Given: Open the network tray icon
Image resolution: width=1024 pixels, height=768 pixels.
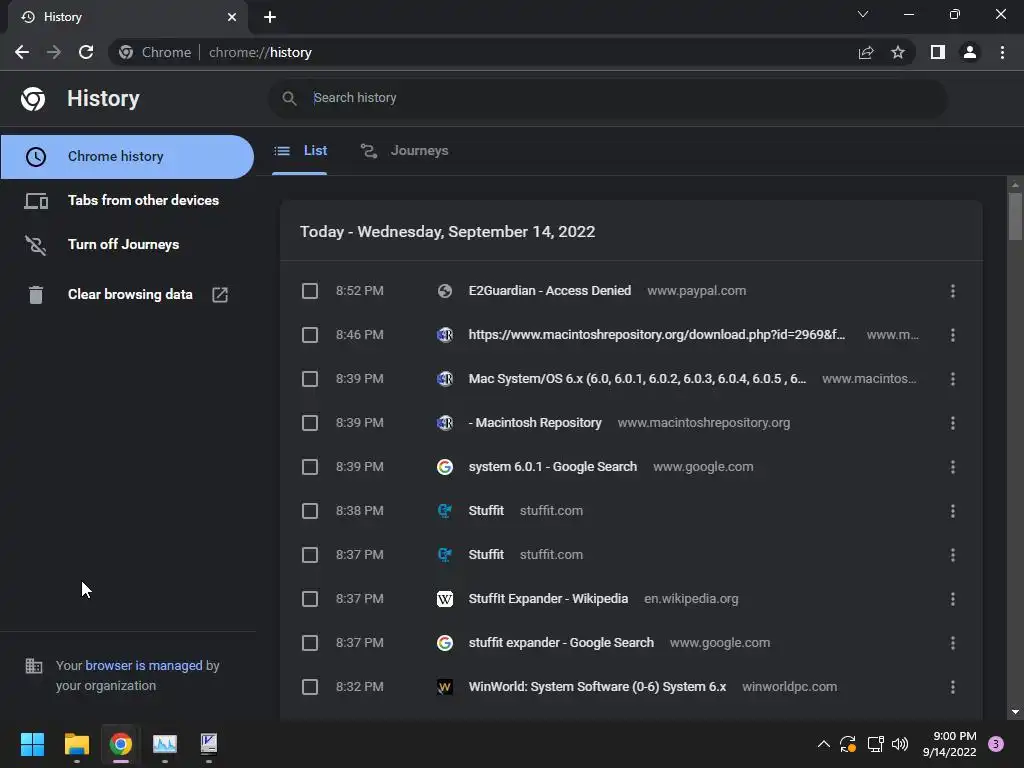Looking at the screenshot, I should point(875,744).
